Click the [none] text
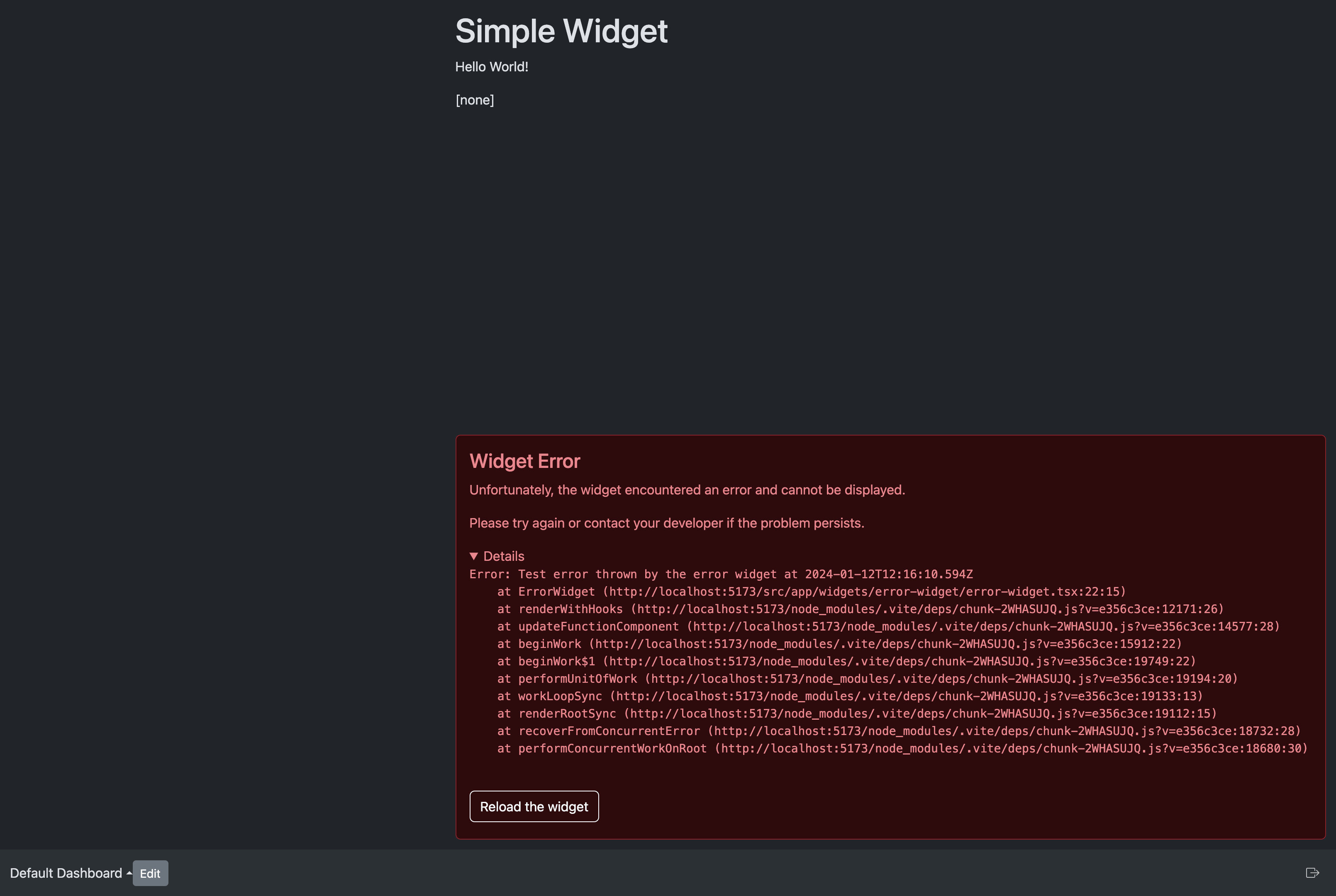 pos(475,100)
